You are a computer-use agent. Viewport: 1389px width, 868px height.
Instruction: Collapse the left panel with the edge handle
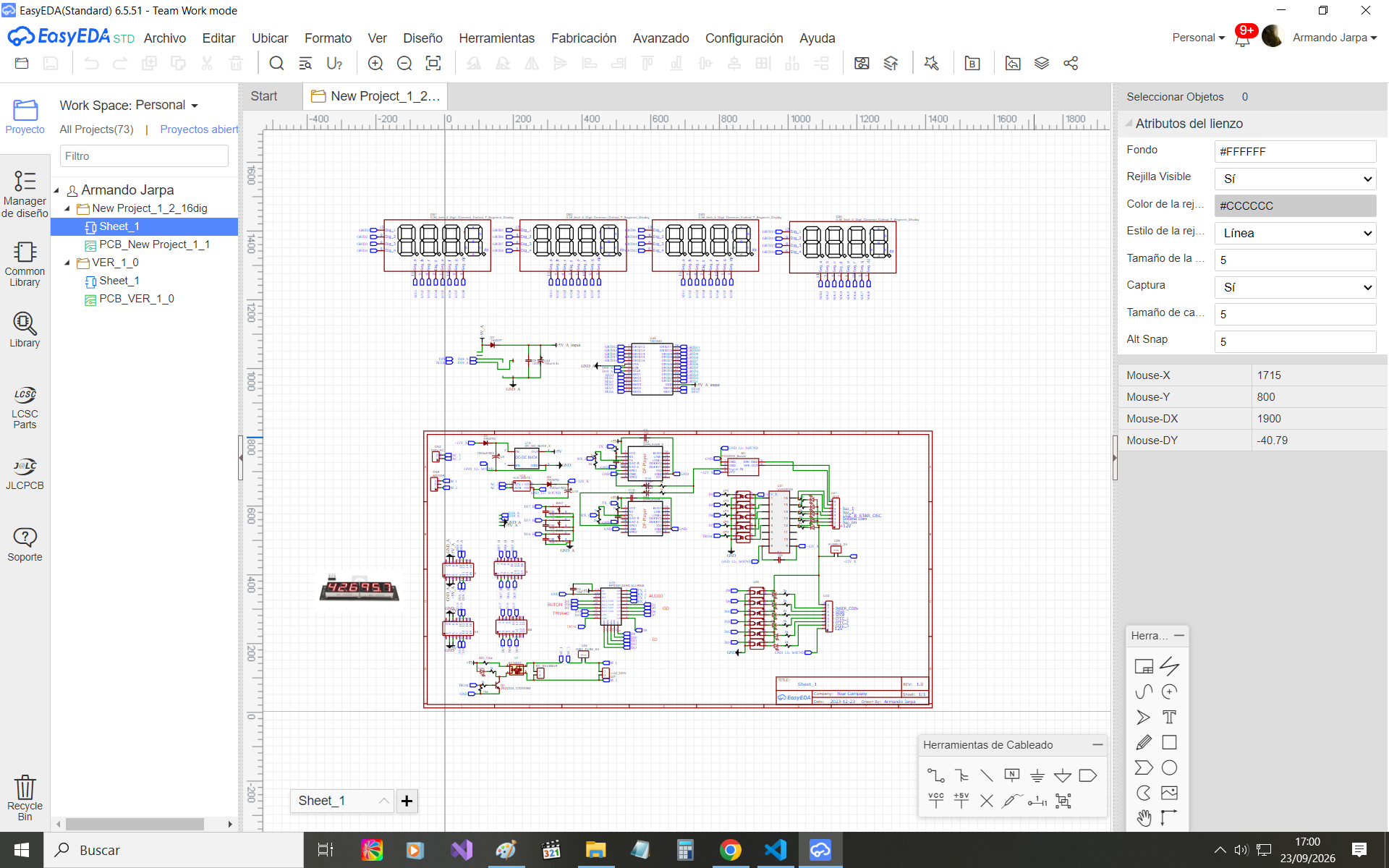(241, 458)
